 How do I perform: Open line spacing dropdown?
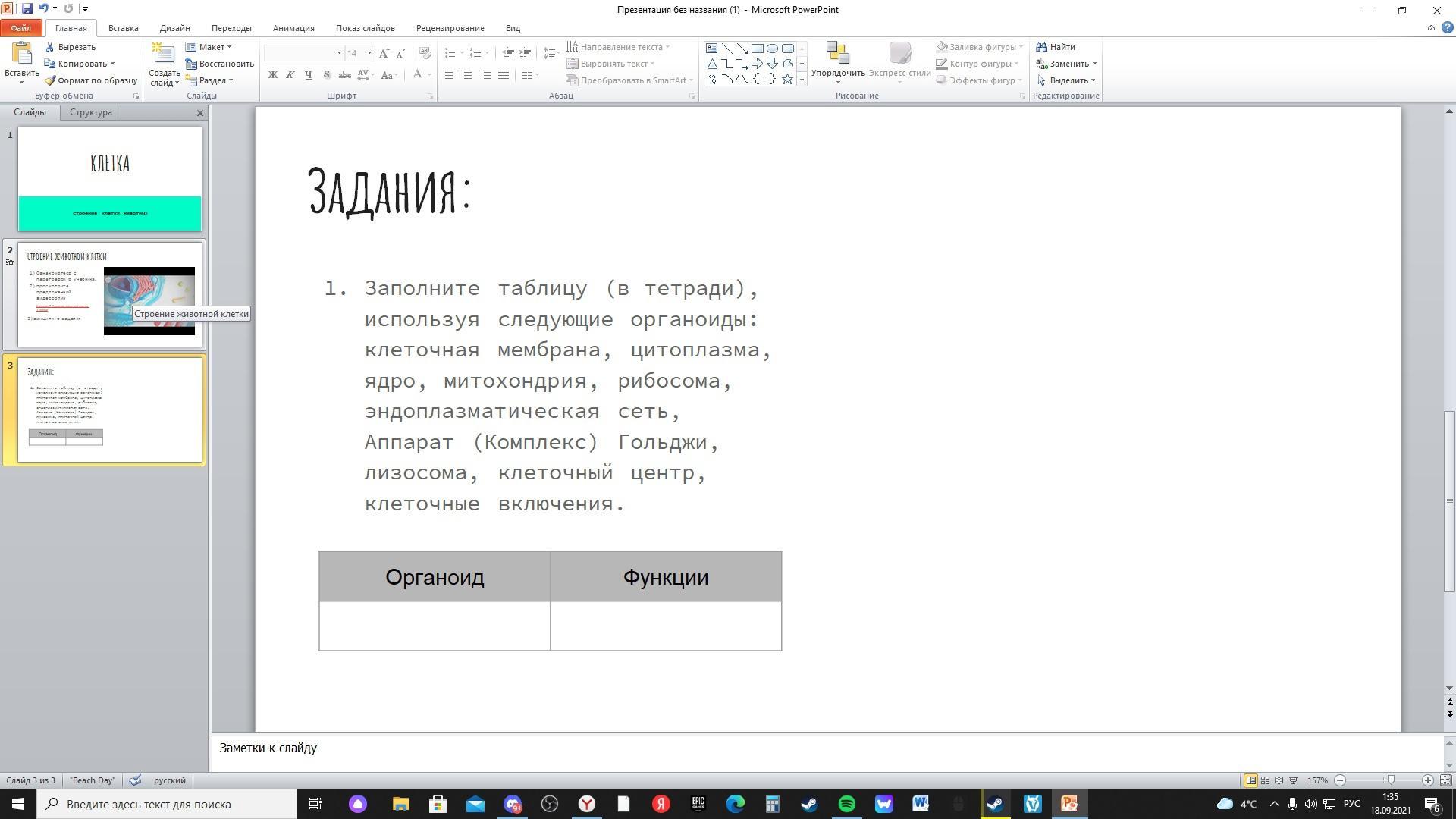[551, 53]
